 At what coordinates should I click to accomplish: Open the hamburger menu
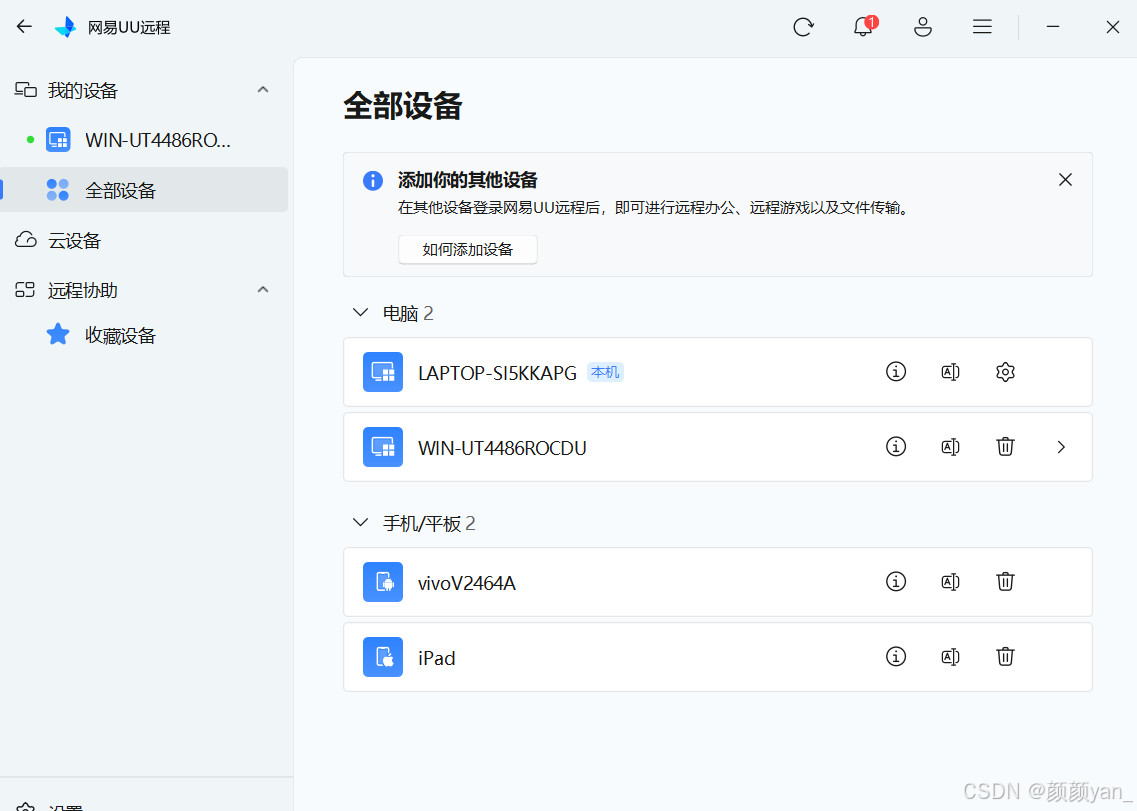click(982, 27)
